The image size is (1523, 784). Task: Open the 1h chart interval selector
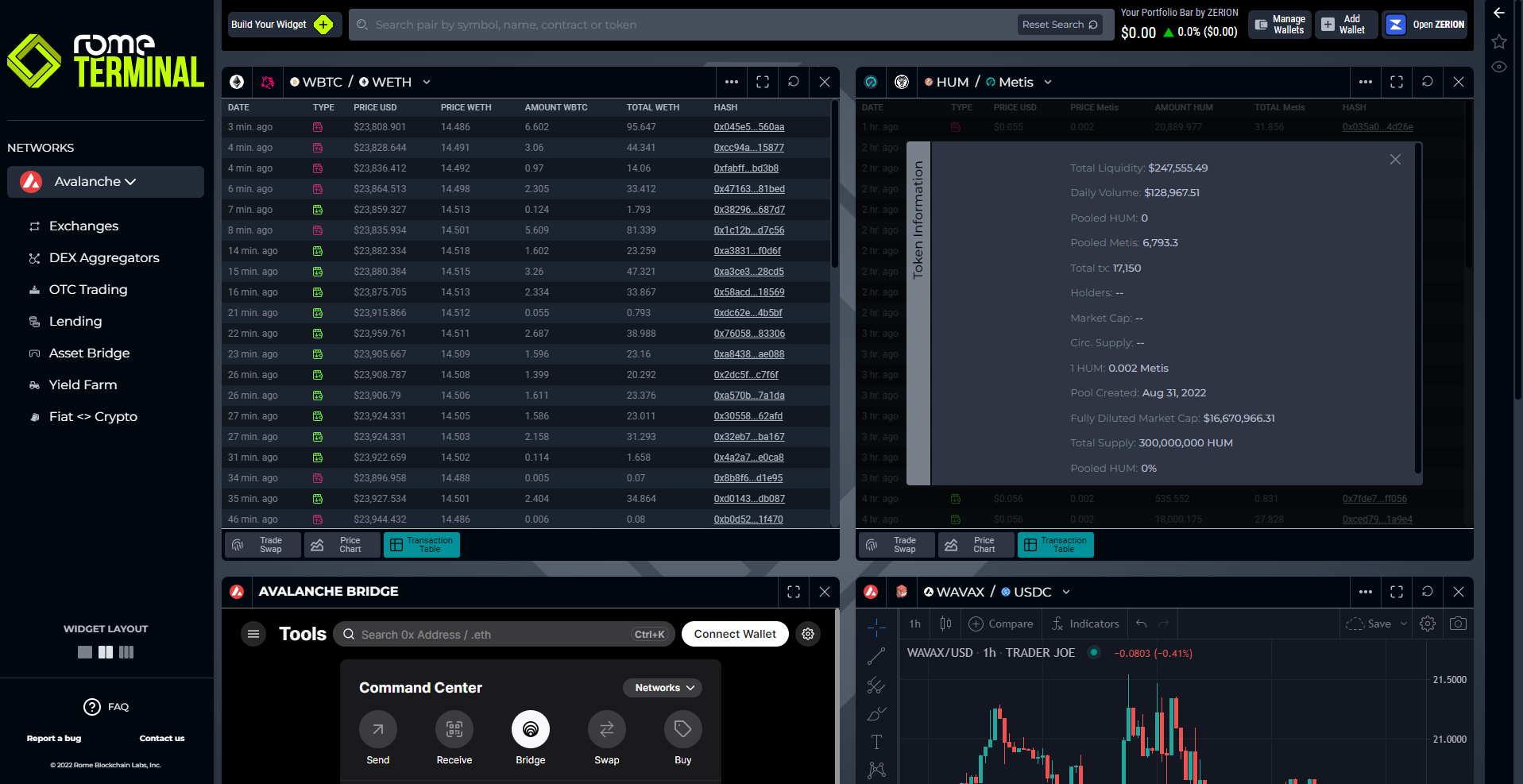pyautogui.click(x=915, y=624)
